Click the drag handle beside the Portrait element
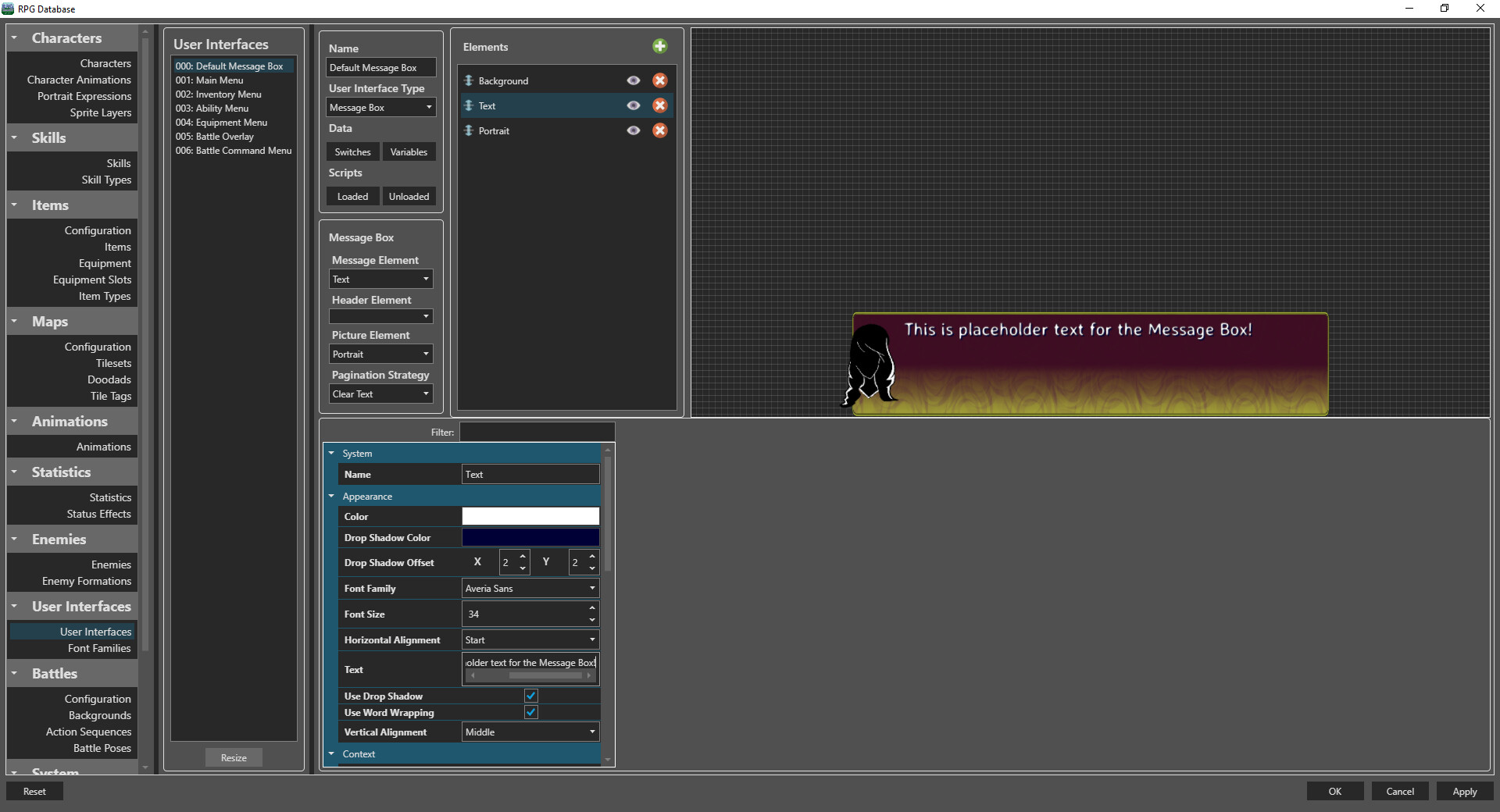 [467, 130]
